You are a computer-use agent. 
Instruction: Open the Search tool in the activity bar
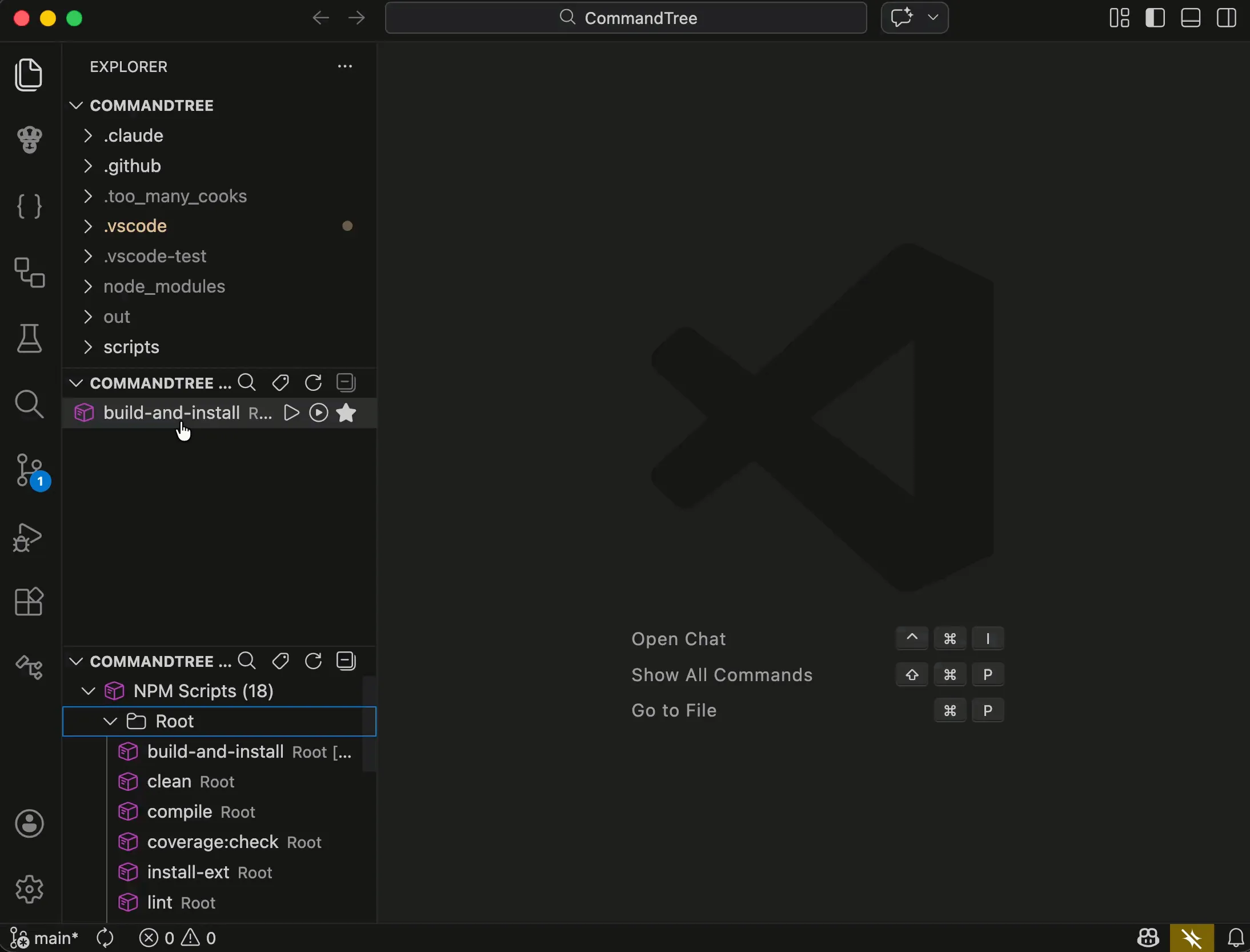(30, 405)
